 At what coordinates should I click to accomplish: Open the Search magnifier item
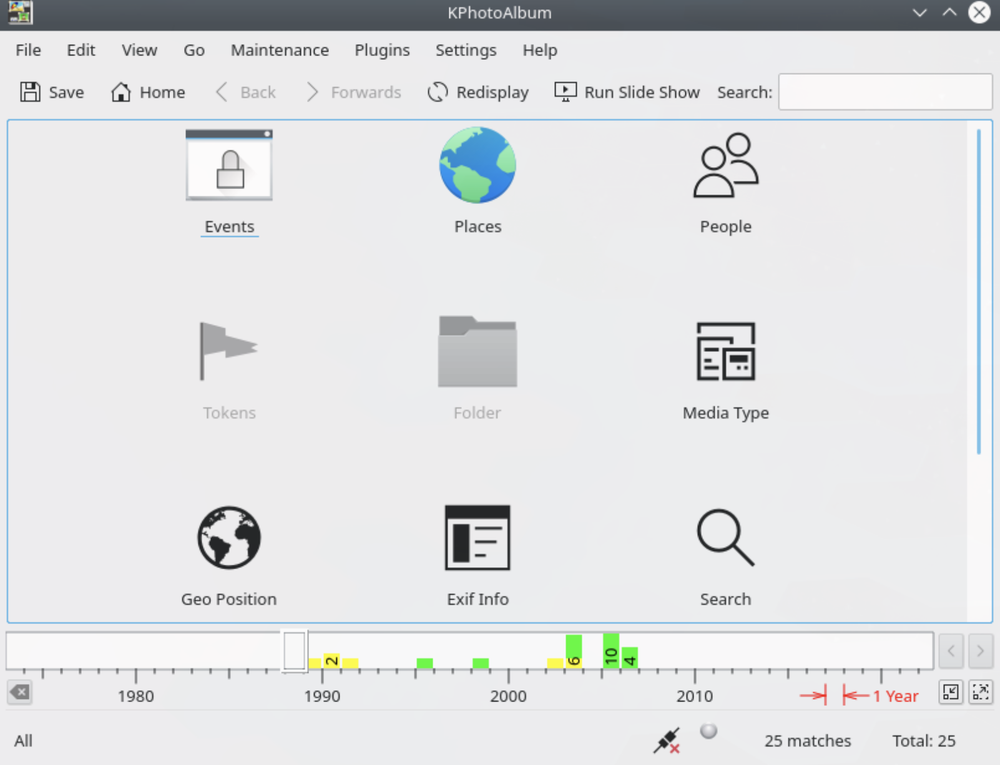[726, 556]
